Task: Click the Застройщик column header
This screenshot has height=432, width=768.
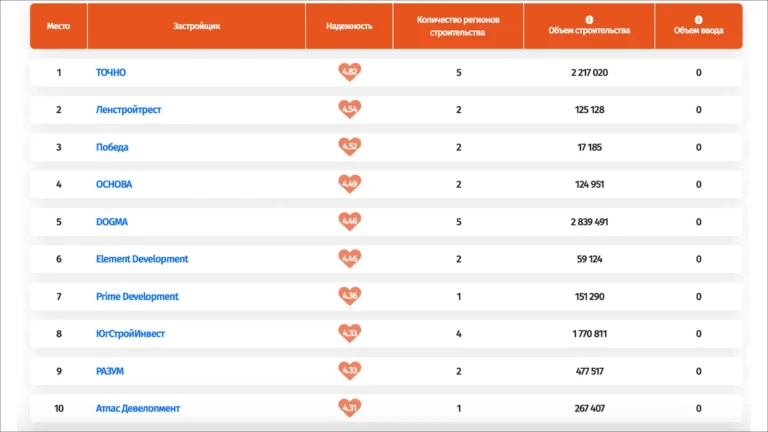Action: [196, 26]
